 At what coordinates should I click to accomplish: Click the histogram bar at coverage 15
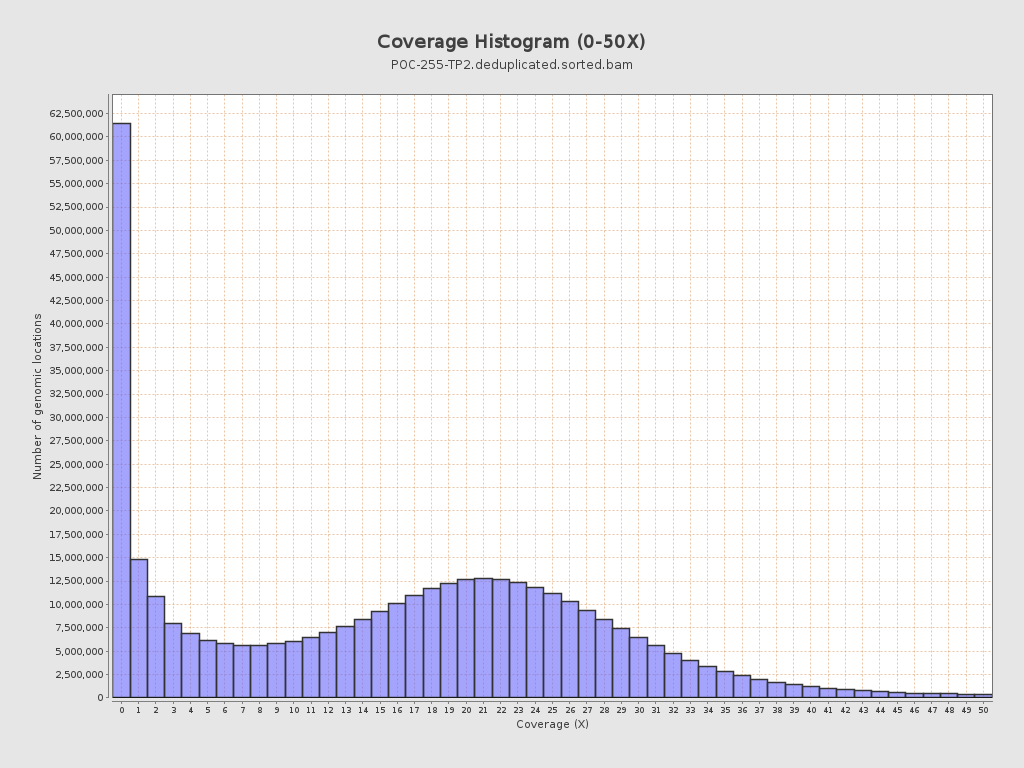380,654
